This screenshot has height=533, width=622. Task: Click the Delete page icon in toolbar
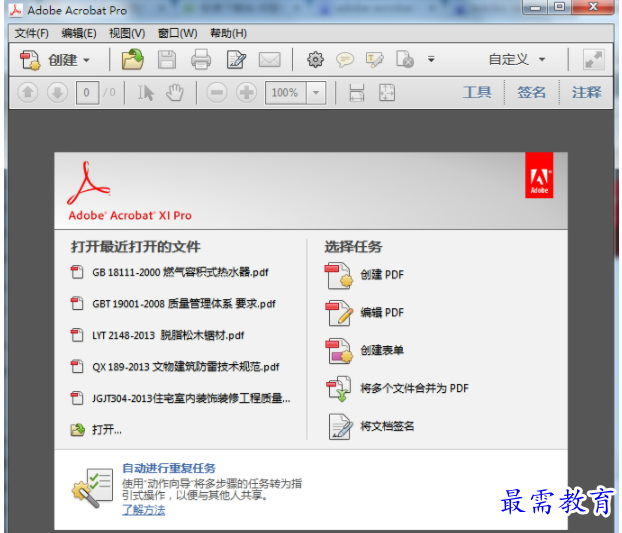405,59
